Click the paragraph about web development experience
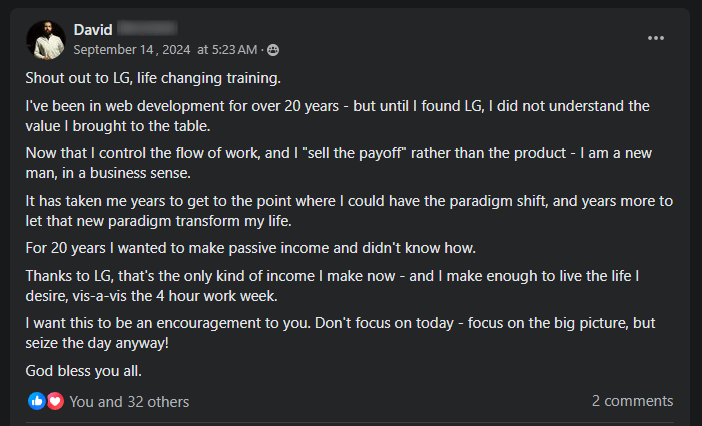 [337, 113]
